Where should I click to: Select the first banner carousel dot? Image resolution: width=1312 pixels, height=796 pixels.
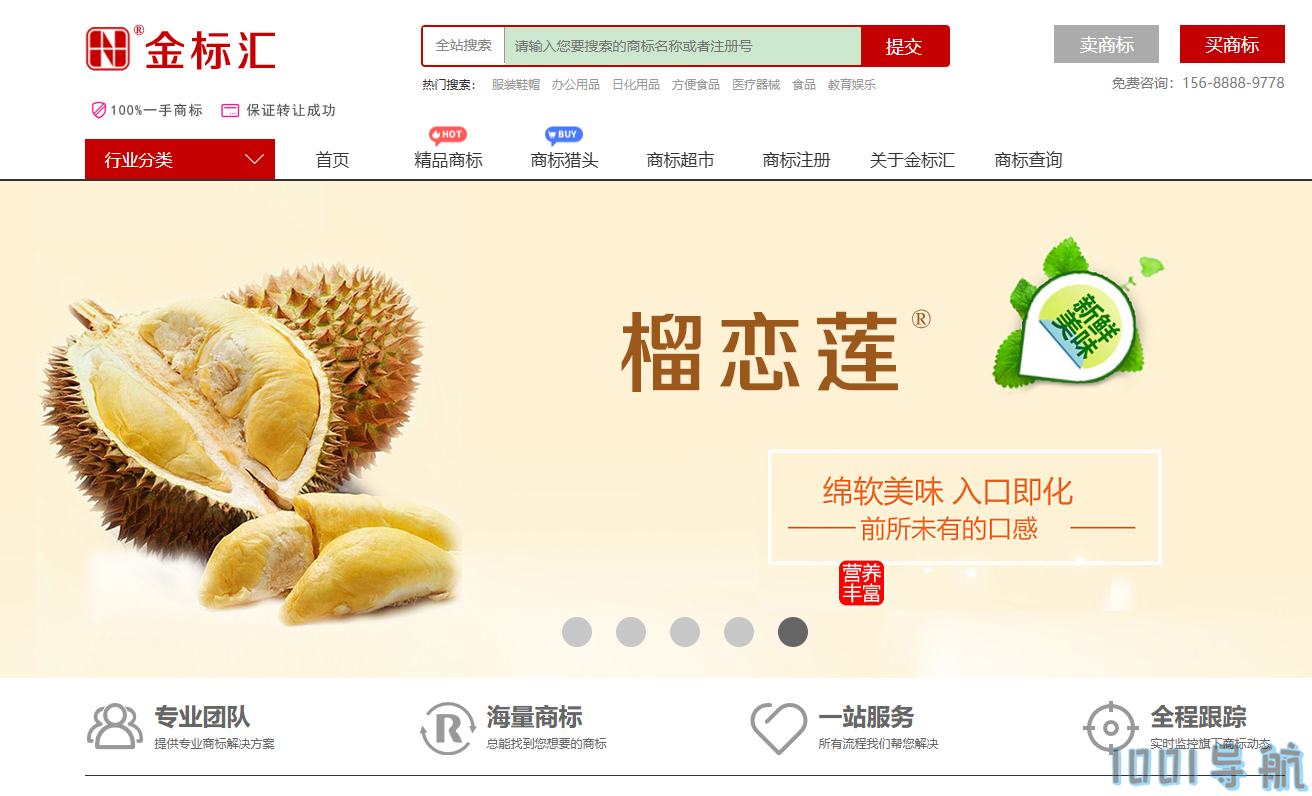pyautogui.click(x=577, y=632)
